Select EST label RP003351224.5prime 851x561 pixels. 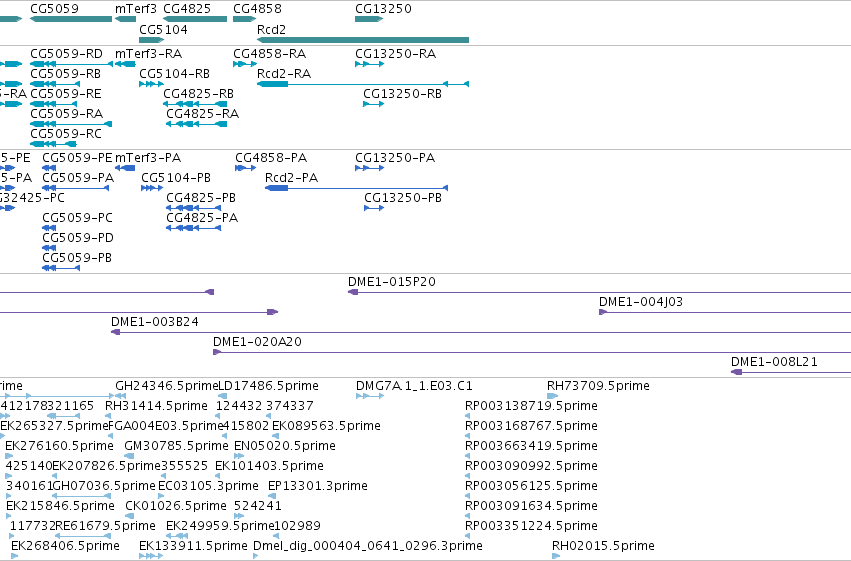click(531, 527)
